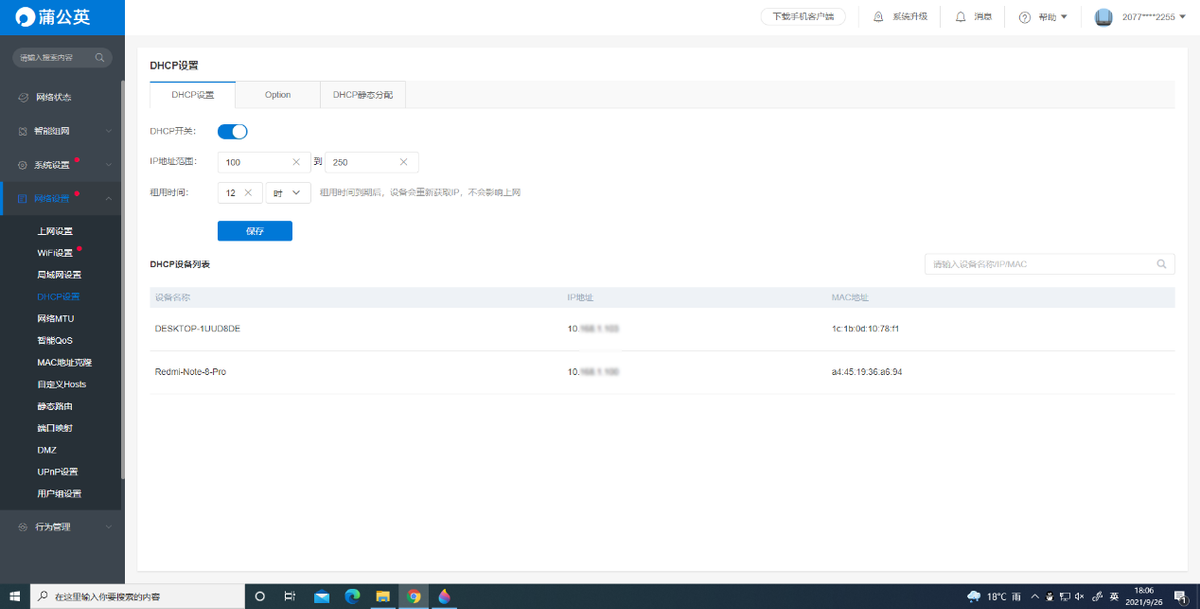Select the DESKTOP-1JUD8DE device name

[197, 328]
